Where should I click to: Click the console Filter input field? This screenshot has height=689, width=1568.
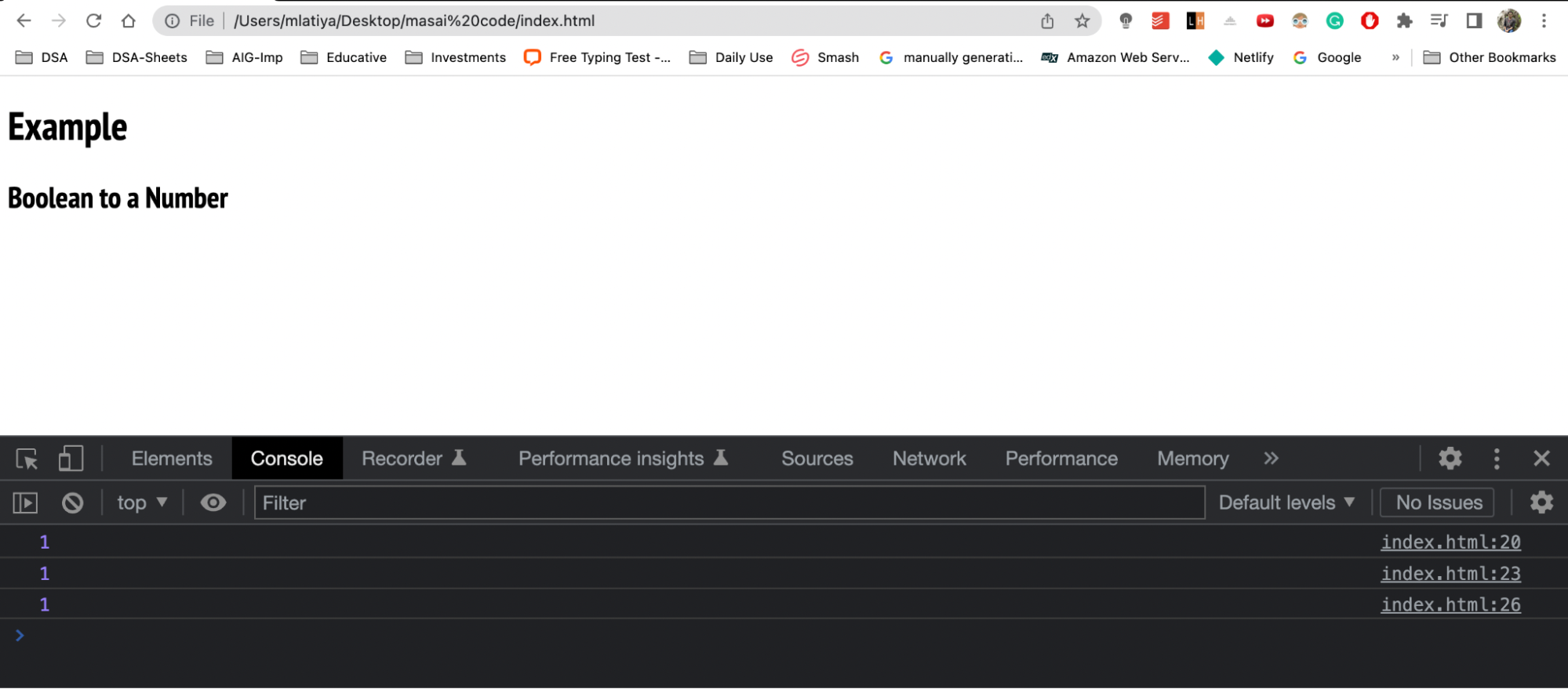(729, 502)
